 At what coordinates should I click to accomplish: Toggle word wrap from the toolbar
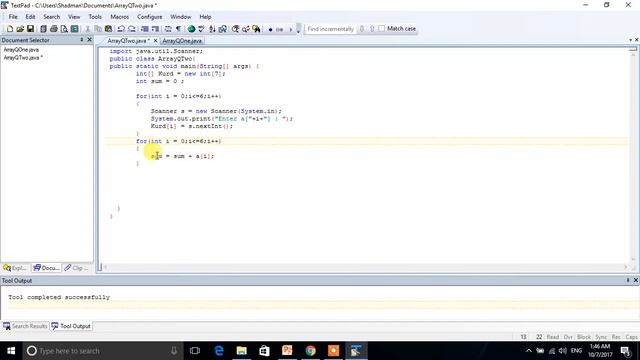pyautogui.click(x=168, y=29)
